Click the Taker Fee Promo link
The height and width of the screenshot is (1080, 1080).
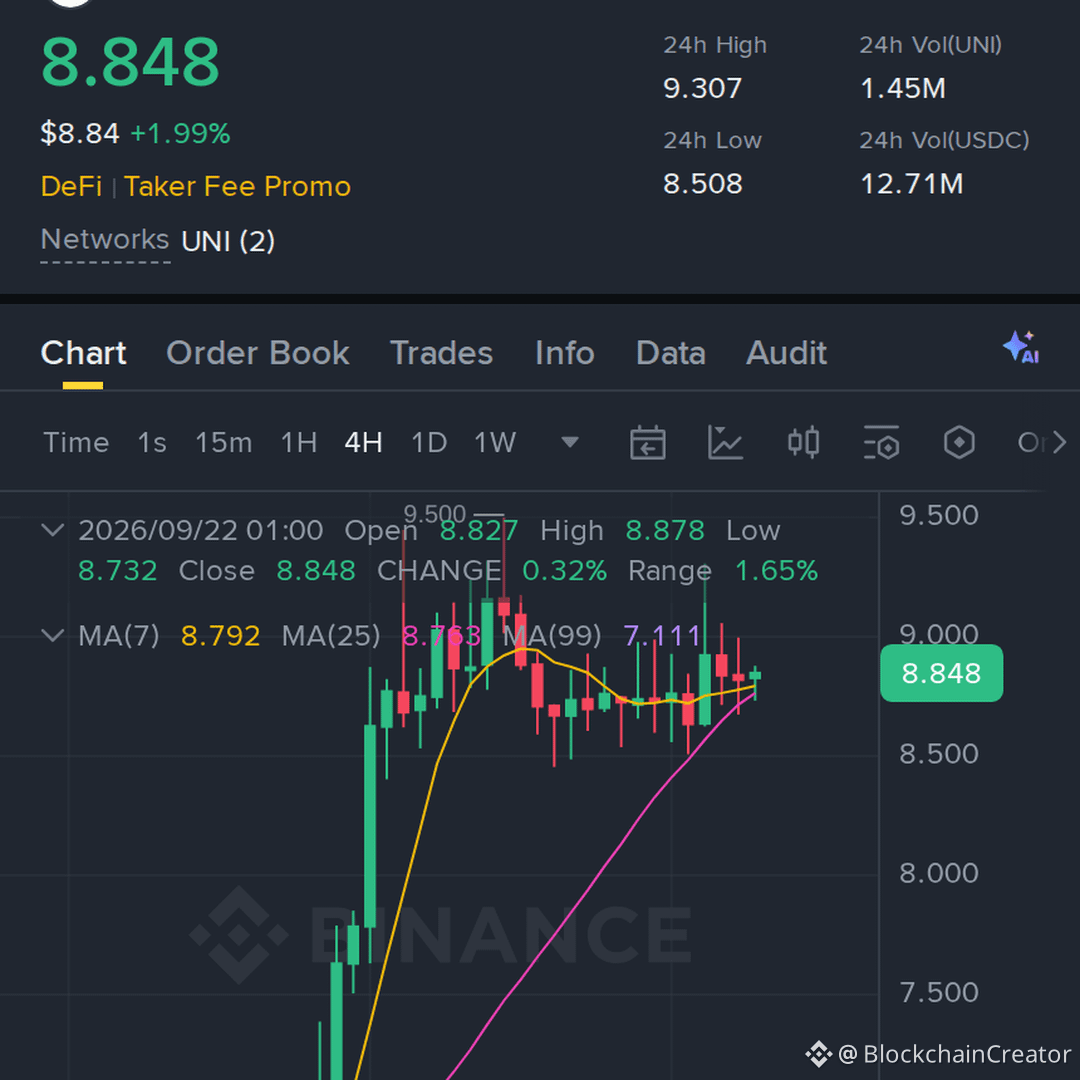(x=238, y=187)
